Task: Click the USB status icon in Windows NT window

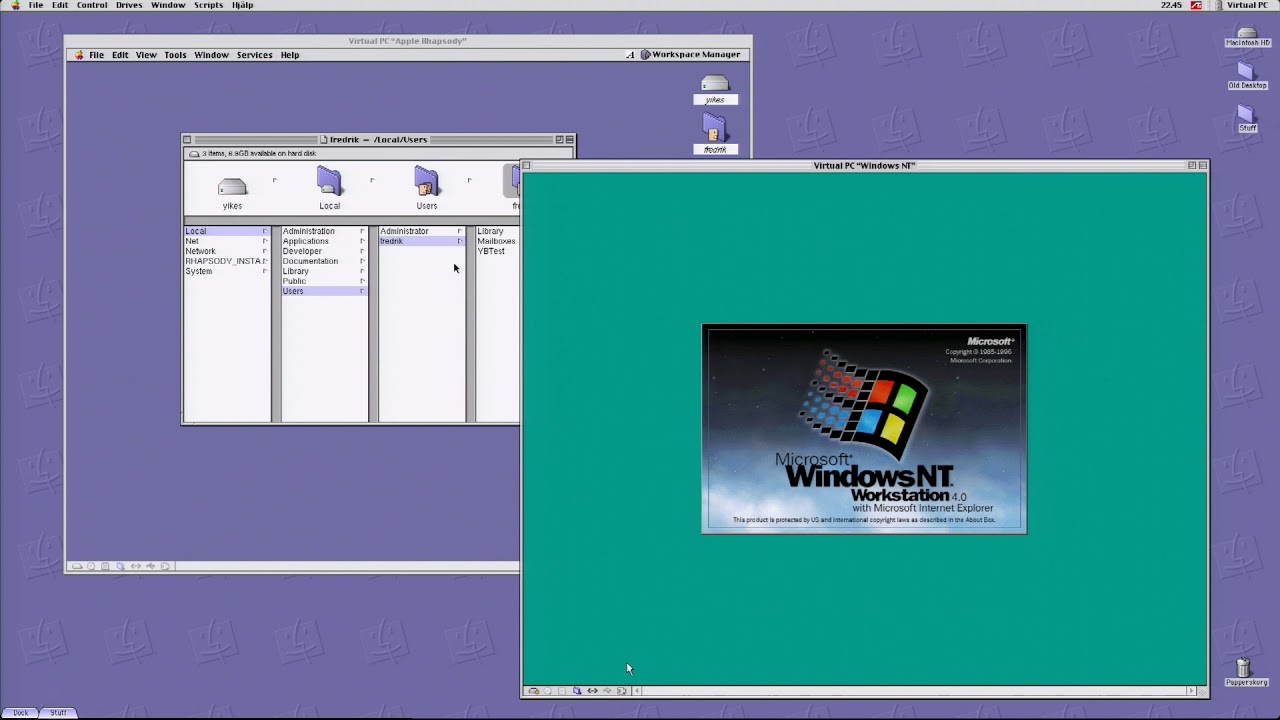Action: tap(607, 691)
